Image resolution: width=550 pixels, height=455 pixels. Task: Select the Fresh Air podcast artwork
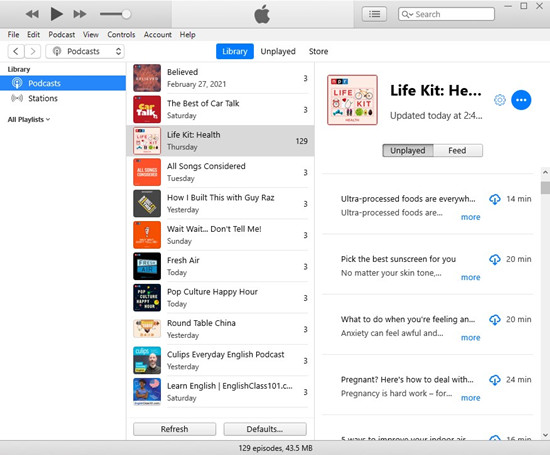pos(147,266)
